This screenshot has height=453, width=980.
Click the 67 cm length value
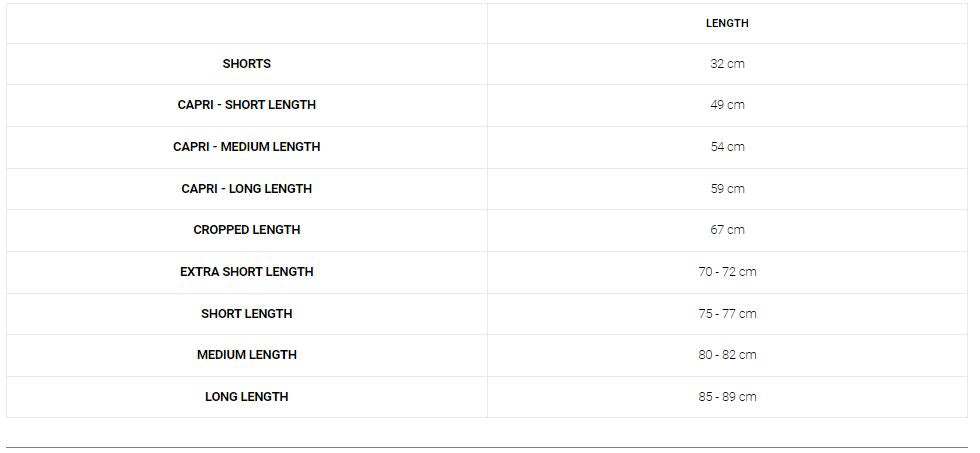click(x=727, y=230)
